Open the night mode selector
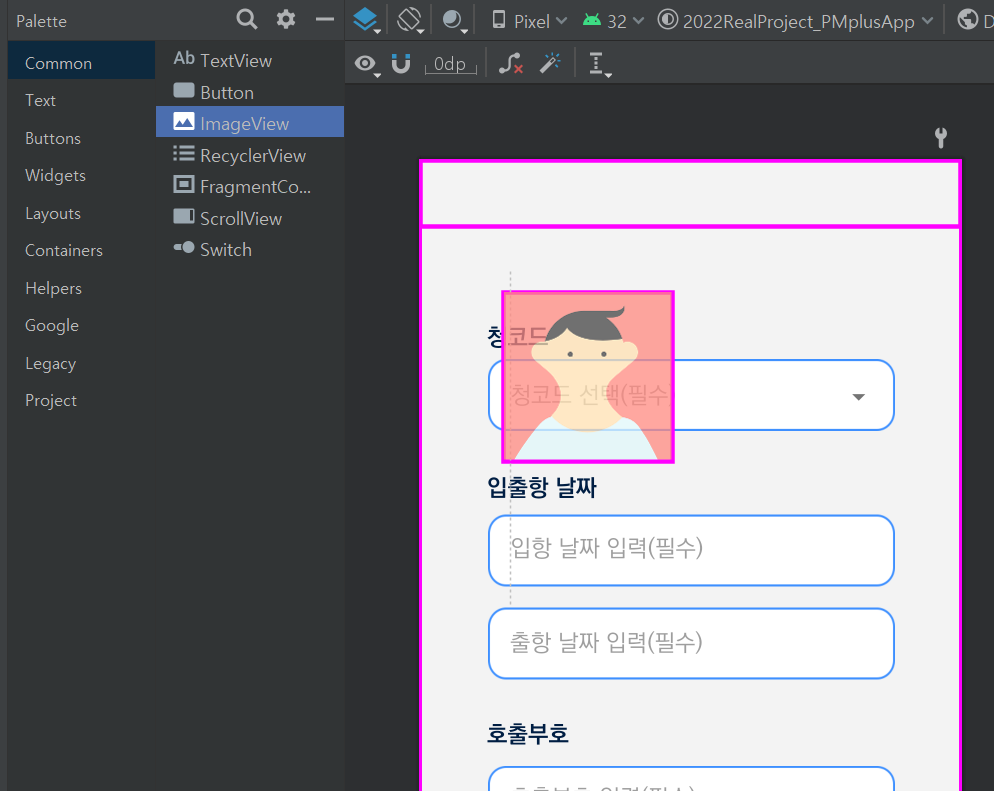Image resolution: width=994 pixels, height=791 pixels. [x=454, y=20]
